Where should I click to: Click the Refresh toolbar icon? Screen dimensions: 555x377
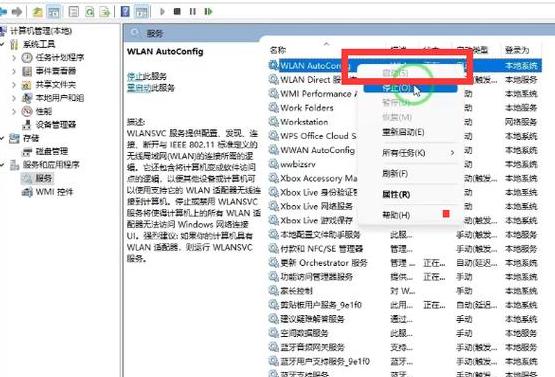pyautogui.click(x=90, y=12)
